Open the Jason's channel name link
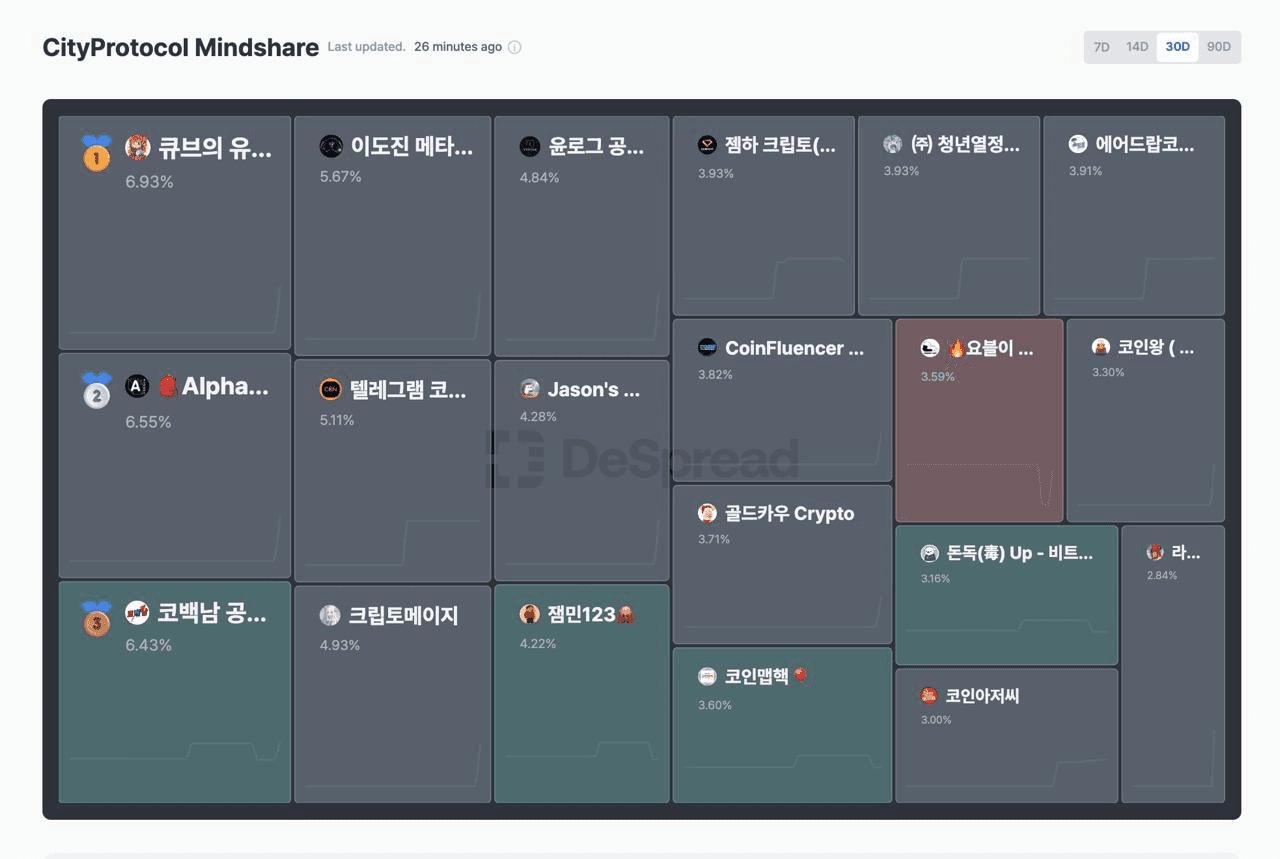1280x859 pixels. pyautogui.click(x=593, y=389)
